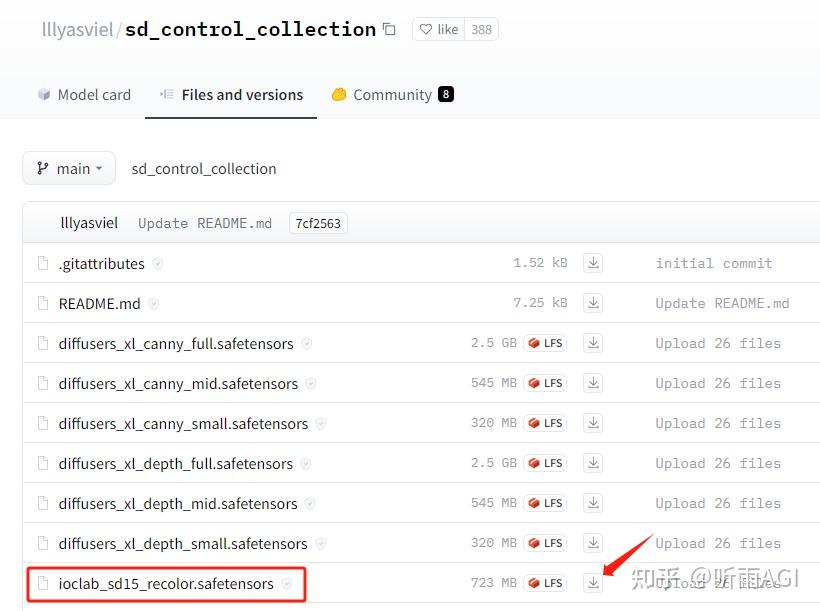This screenshot has height=611, width=820.
Task: Download diffusers_xl_canny_mid.safetensors
Action: click(x=593, y=383)
